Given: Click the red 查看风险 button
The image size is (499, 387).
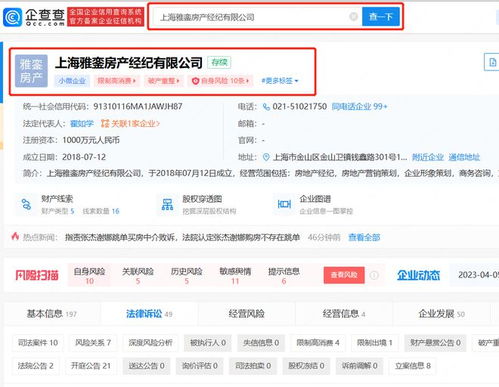Looking at the screenshot, I should pyautogui.click(x=344, y=275).
